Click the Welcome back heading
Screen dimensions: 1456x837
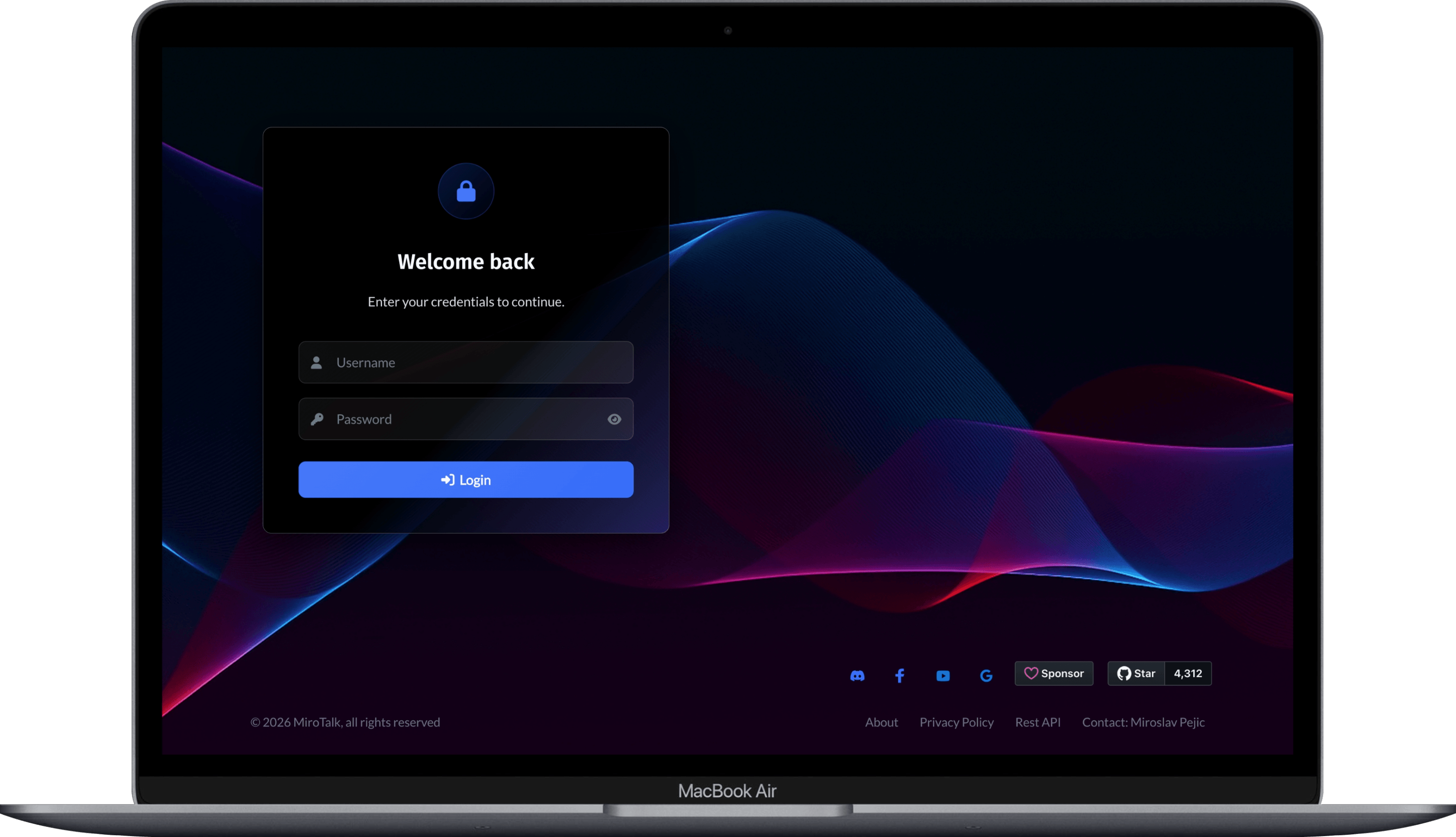coord(466,262)
